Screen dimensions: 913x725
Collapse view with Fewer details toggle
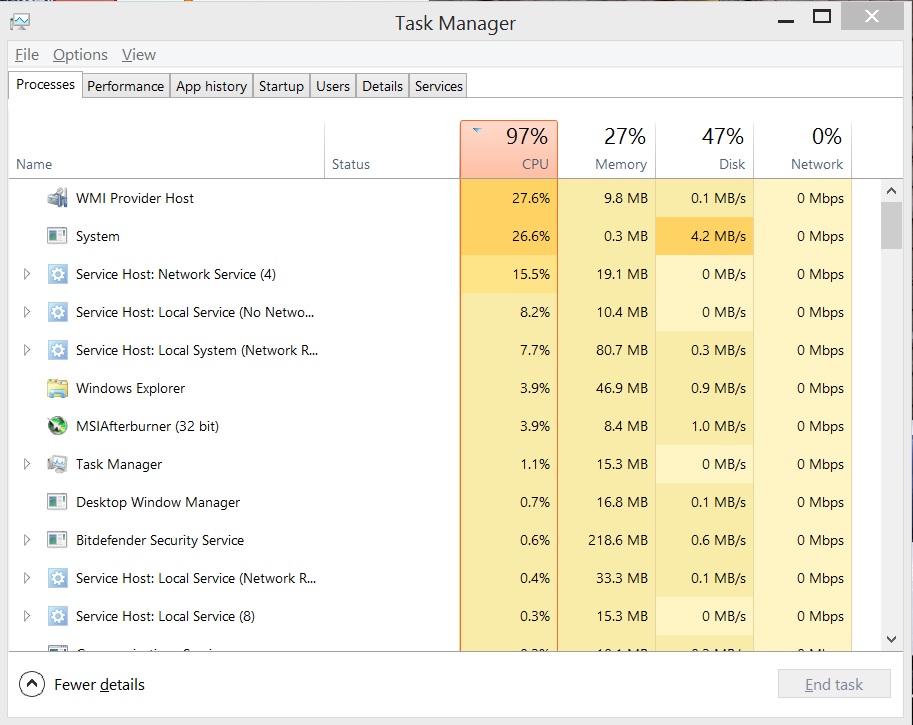32,685
